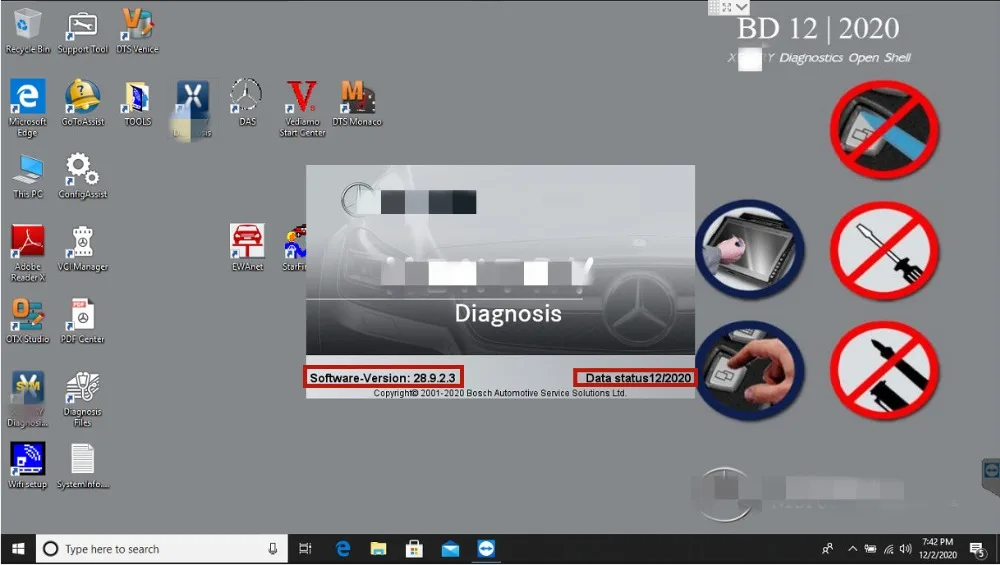Open network Wi-Fi tray icon
Image resolution: width=1000 pixels, height=565 pixels.
[889, 549]
